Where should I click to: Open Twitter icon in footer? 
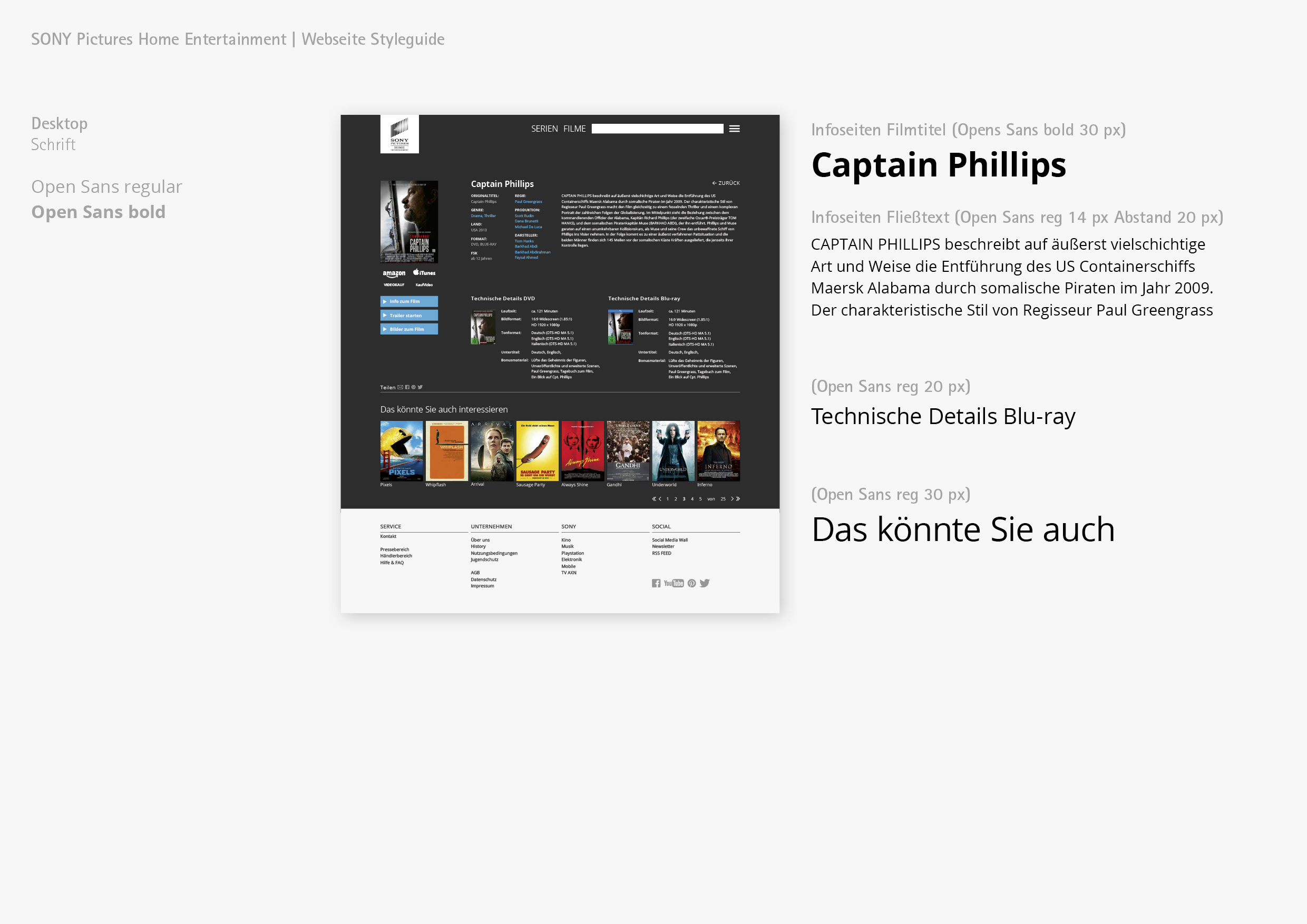pyautogui.click(x=705, y=583)
